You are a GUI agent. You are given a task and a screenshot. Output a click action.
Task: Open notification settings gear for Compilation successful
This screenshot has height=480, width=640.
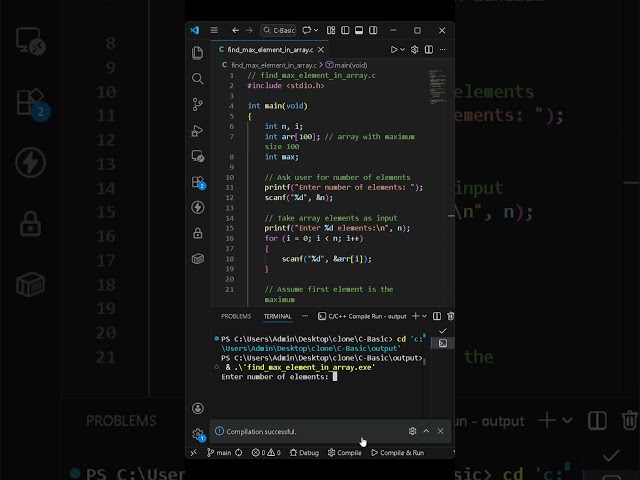(x=412, y=431)
